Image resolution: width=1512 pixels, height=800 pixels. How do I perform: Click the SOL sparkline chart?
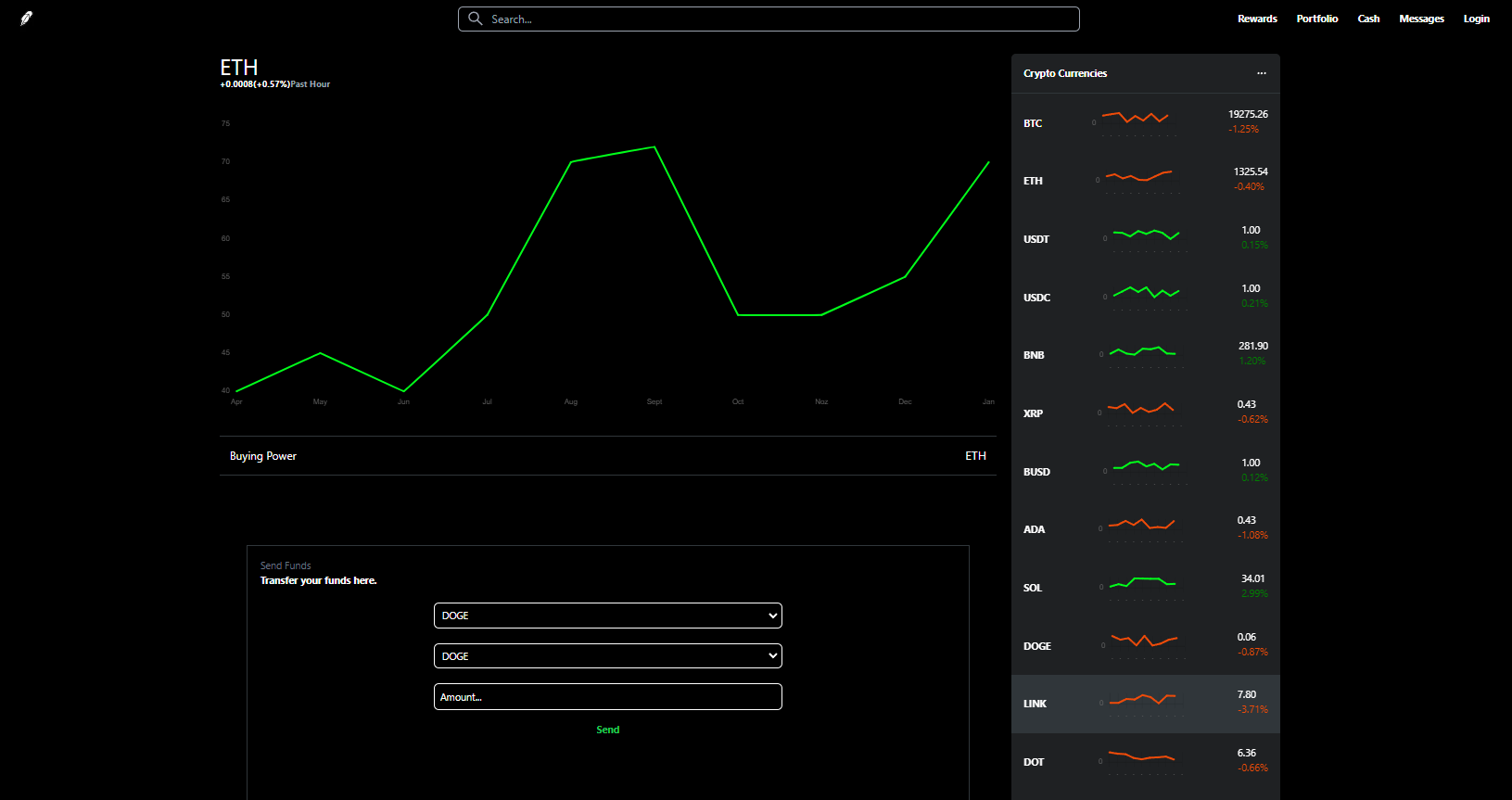coord(1142,587)
